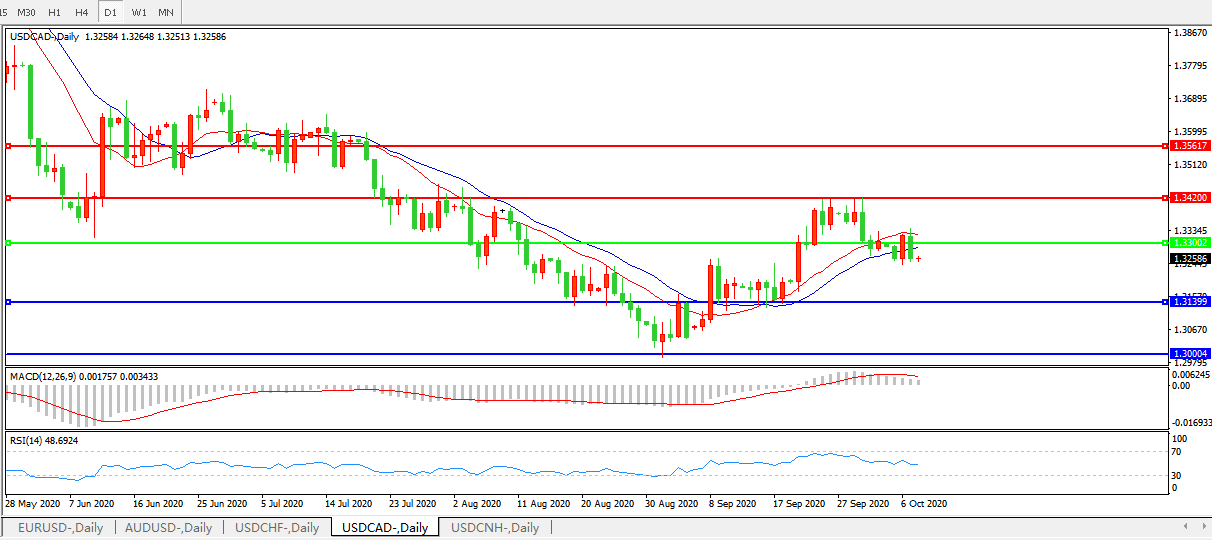
Task: Click the 1.34200 resistance price label
Action: click(1190, 198)
